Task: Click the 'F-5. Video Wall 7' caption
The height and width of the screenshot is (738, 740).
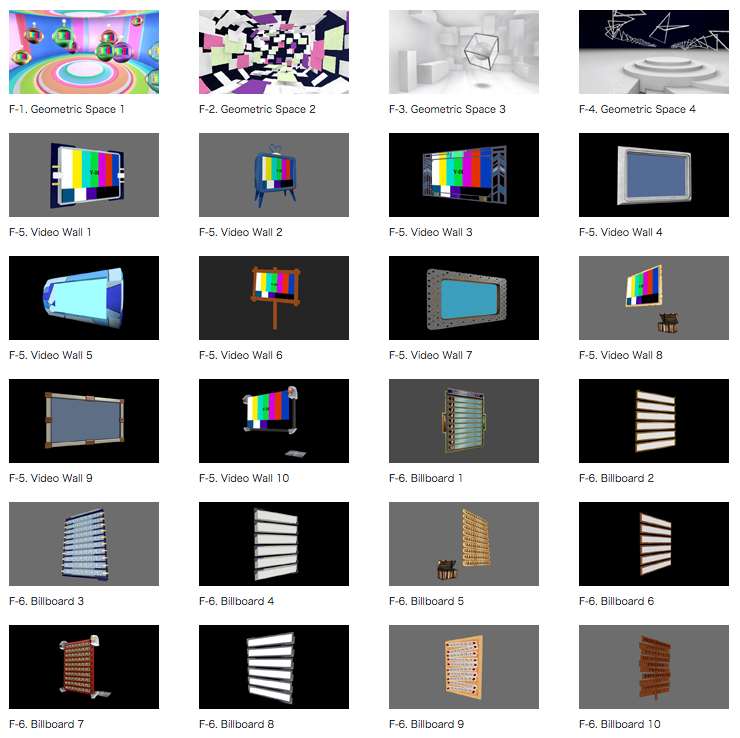Action: click(431, 355)
